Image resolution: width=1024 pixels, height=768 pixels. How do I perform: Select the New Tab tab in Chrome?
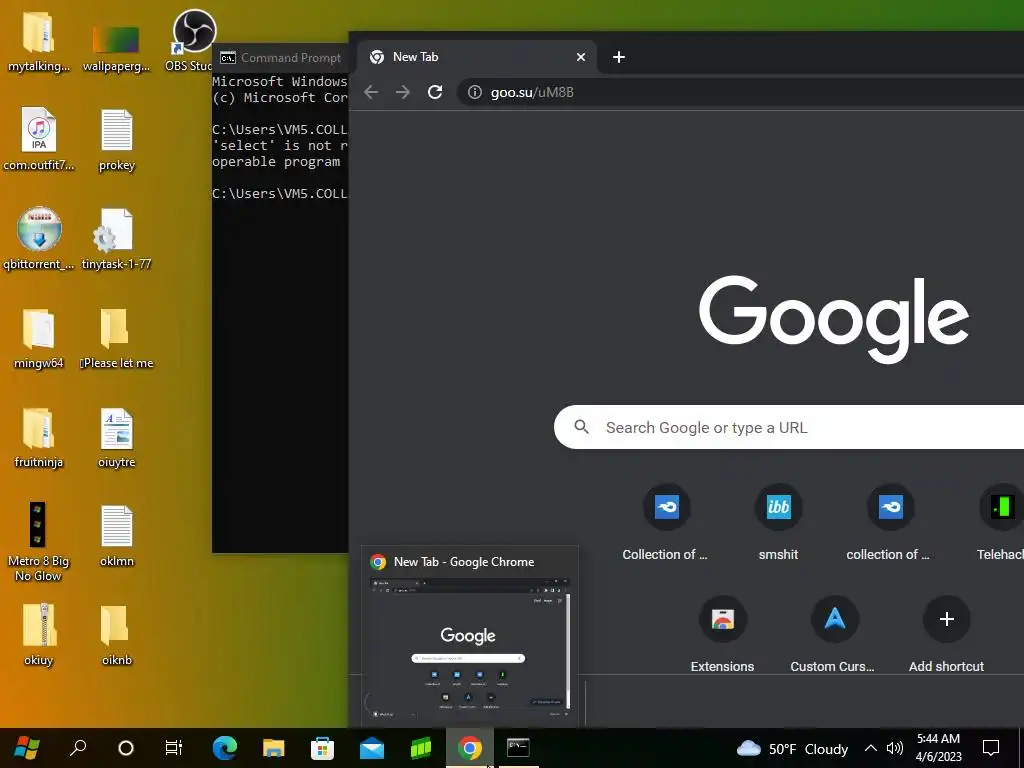[x=477, y=57]
